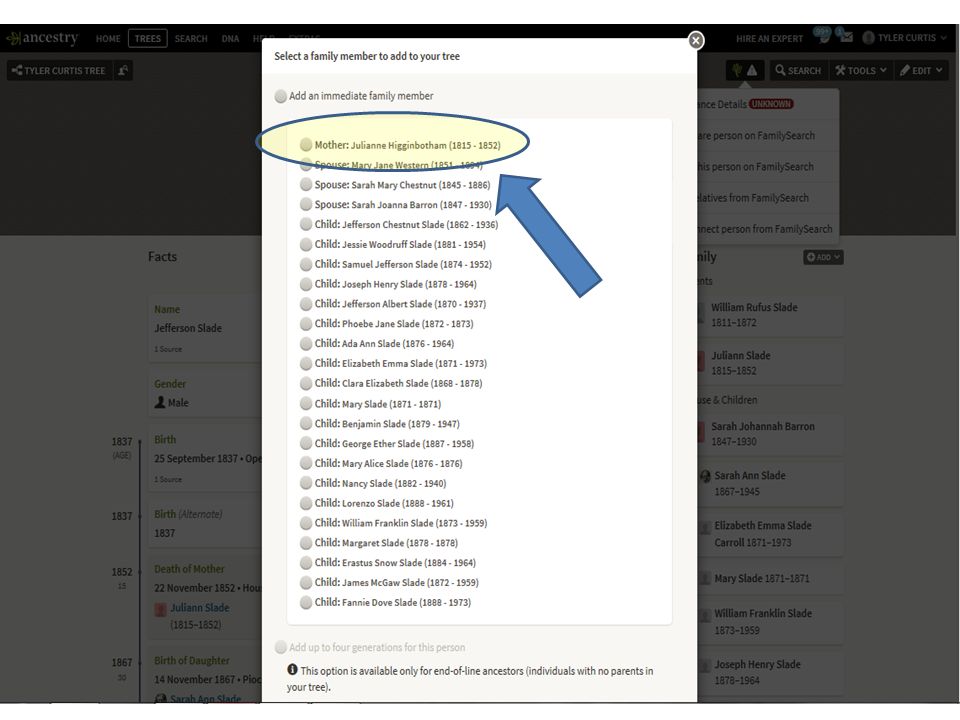Click the male gender icon
The width and height of the screenshot is (960, 720).
(x=160, y=402)
